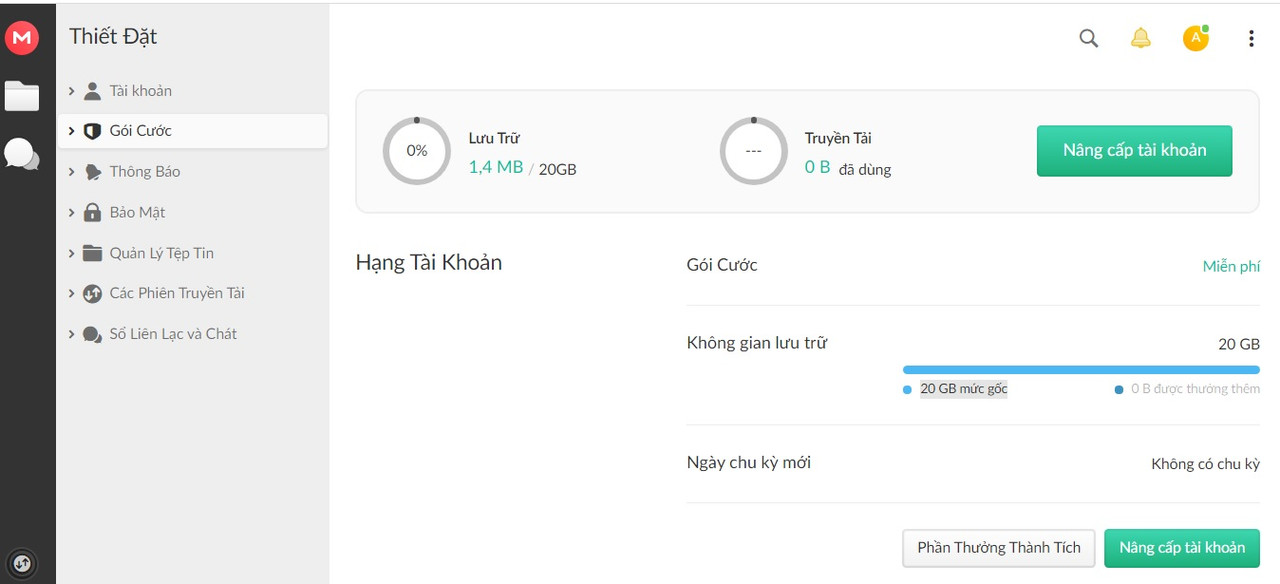Open notifications bell icon
The image size is (1280, 584).
(x=1140, y=38)
